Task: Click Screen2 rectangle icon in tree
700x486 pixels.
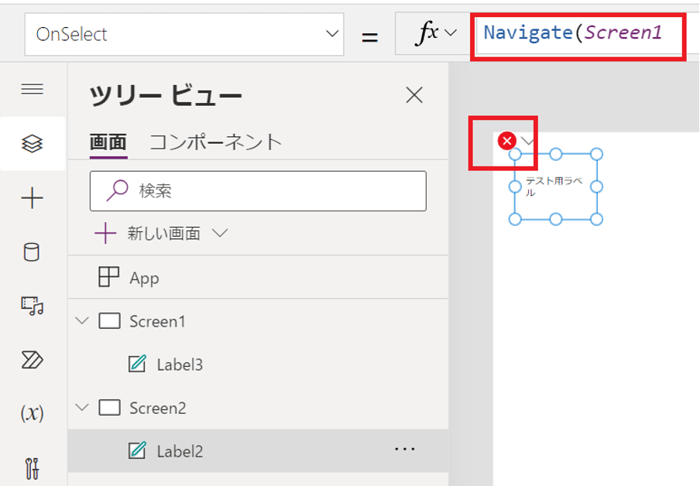Action: click(x=109, y=407)
